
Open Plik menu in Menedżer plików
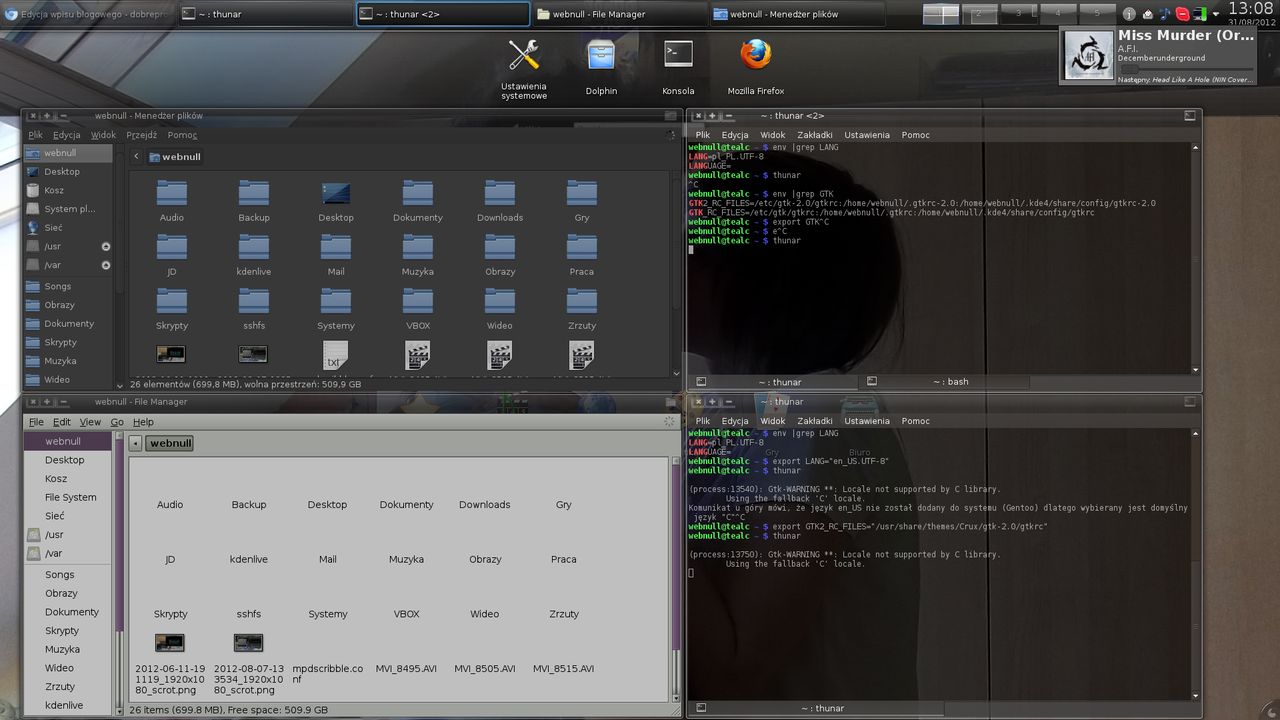[36, 135]
